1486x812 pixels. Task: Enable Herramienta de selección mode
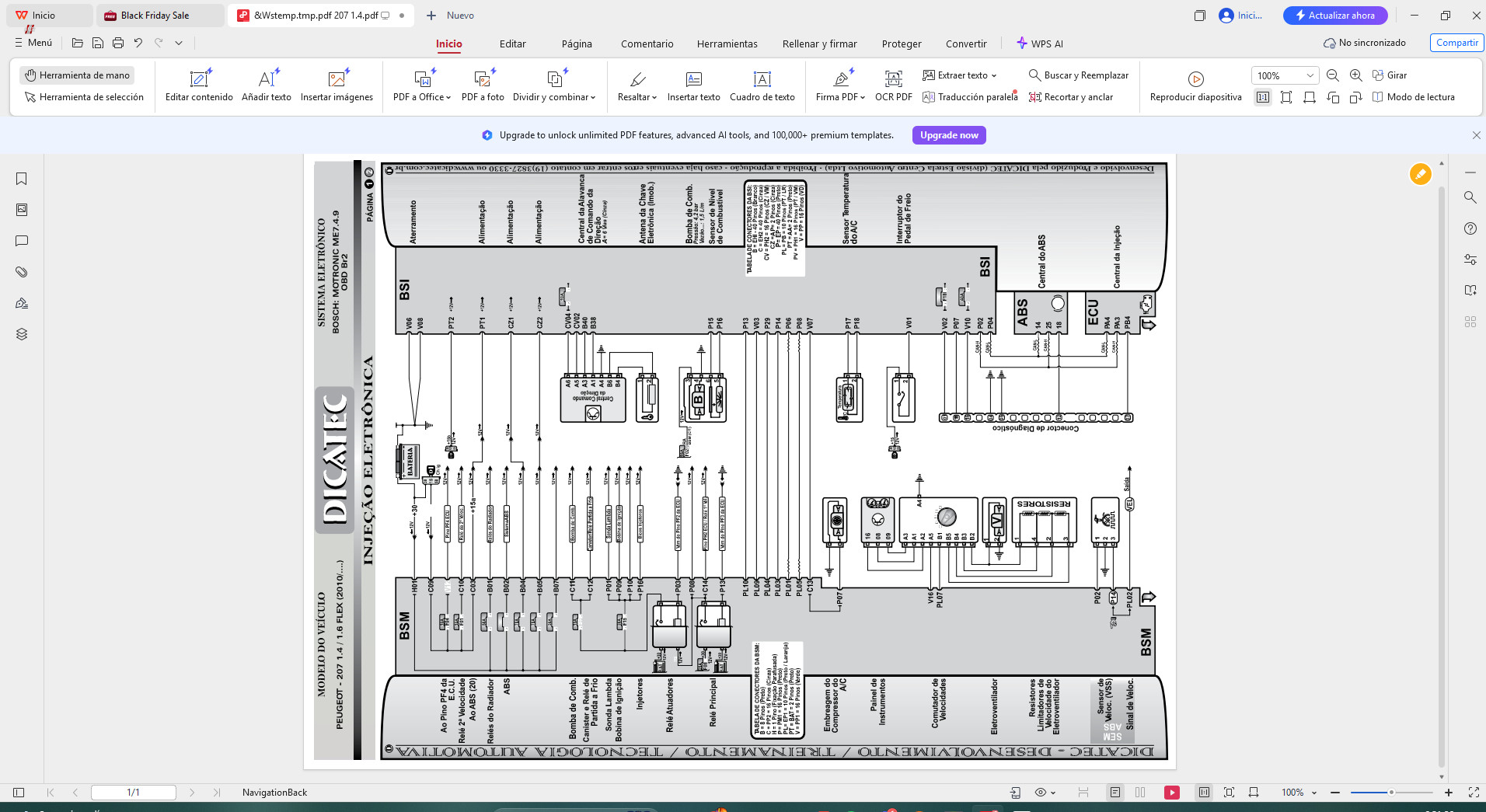click(84, 97)
